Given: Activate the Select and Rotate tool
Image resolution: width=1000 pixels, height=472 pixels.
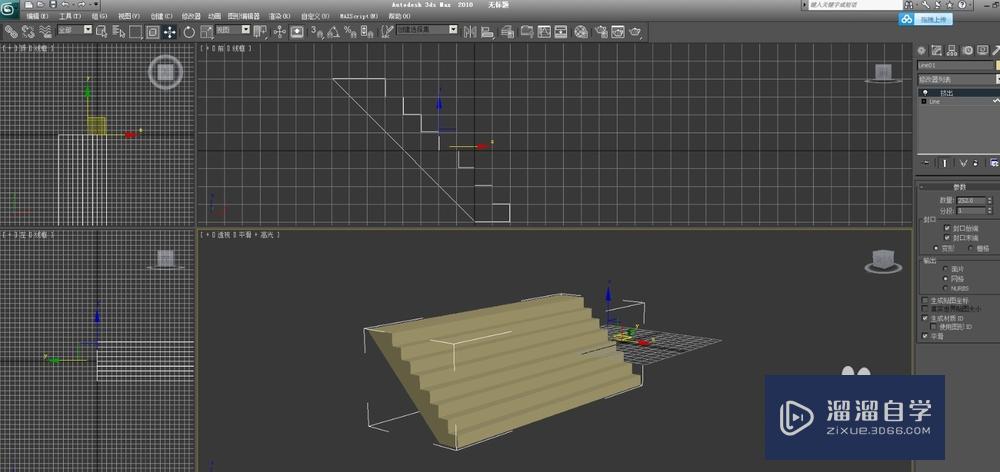Looking at the screenshot, I should 189,31.
